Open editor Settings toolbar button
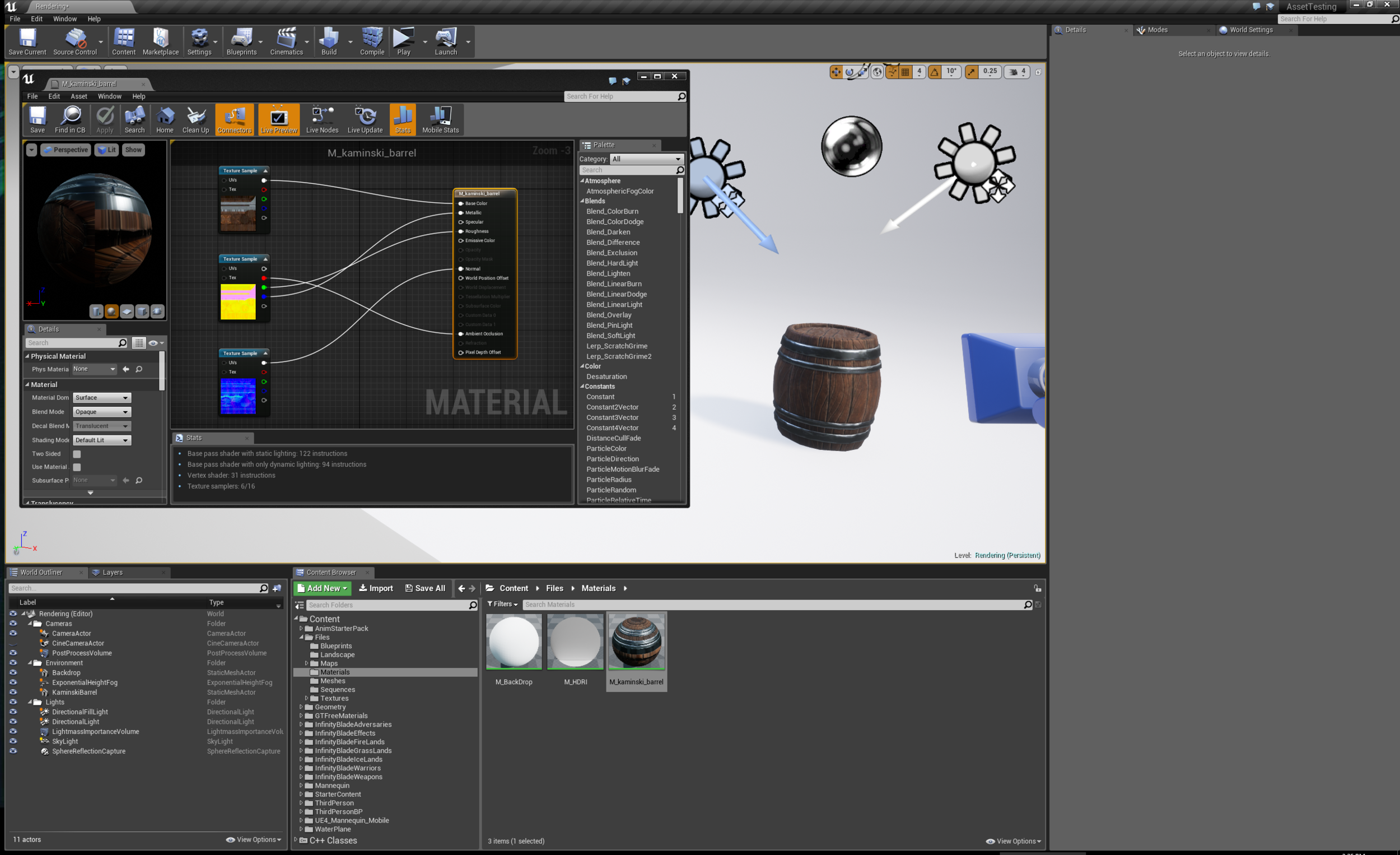Image resolution: width=1400 pixels, height=855 pixels. point(199,41)
